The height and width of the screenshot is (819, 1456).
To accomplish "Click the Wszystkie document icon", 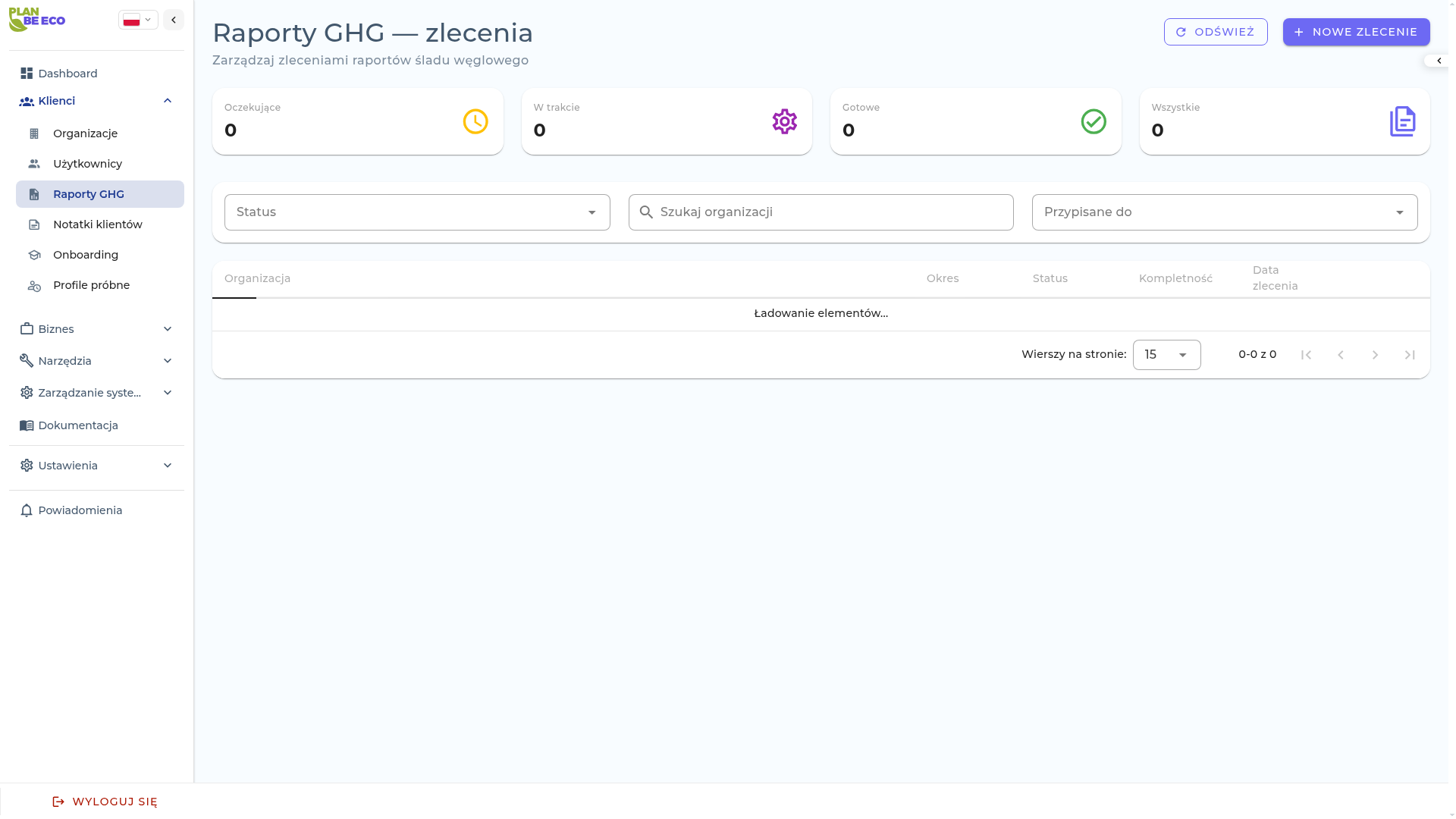I will click(x=1402, y=121).
